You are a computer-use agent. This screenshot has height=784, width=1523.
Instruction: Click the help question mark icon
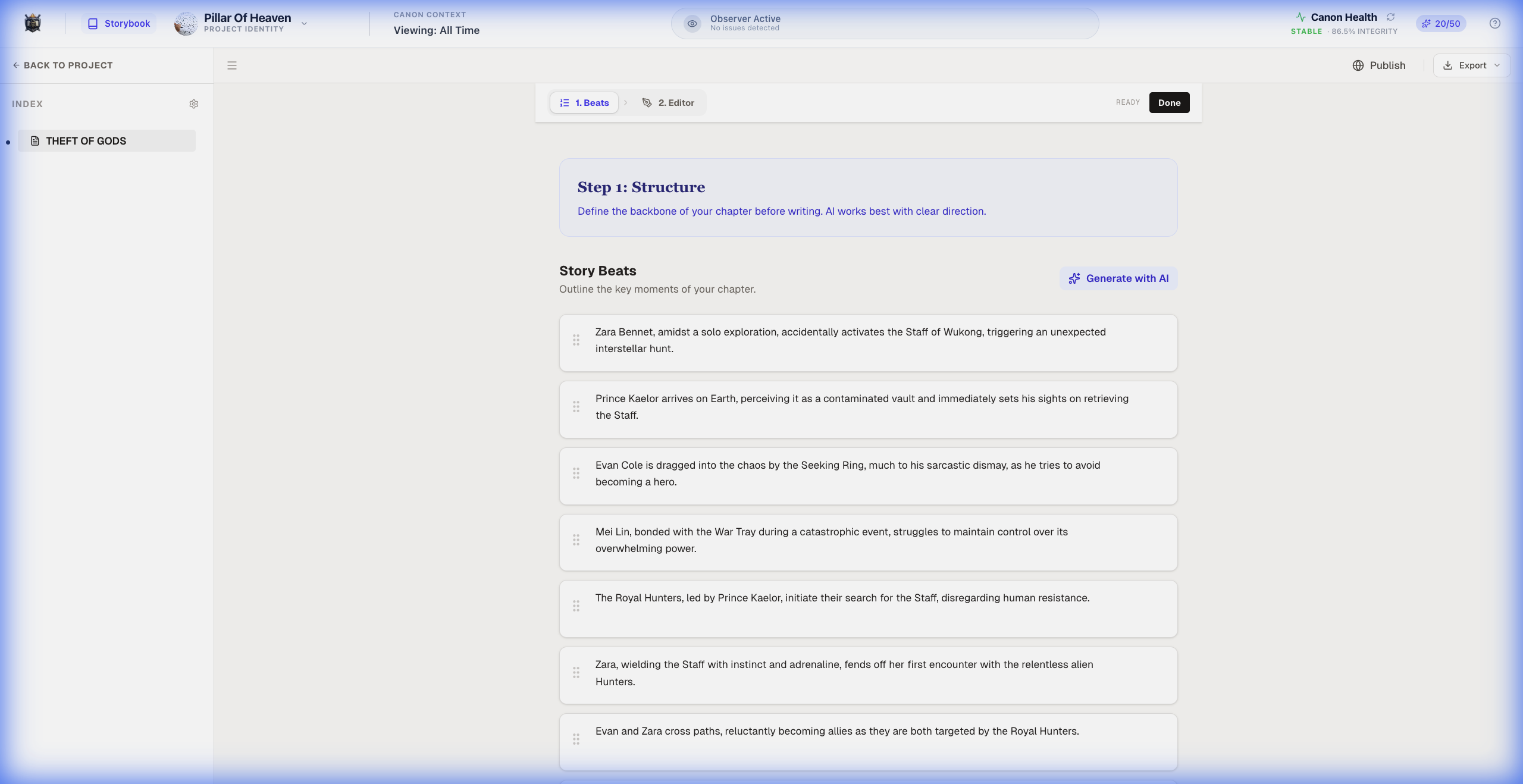(x=1495, y=23)
